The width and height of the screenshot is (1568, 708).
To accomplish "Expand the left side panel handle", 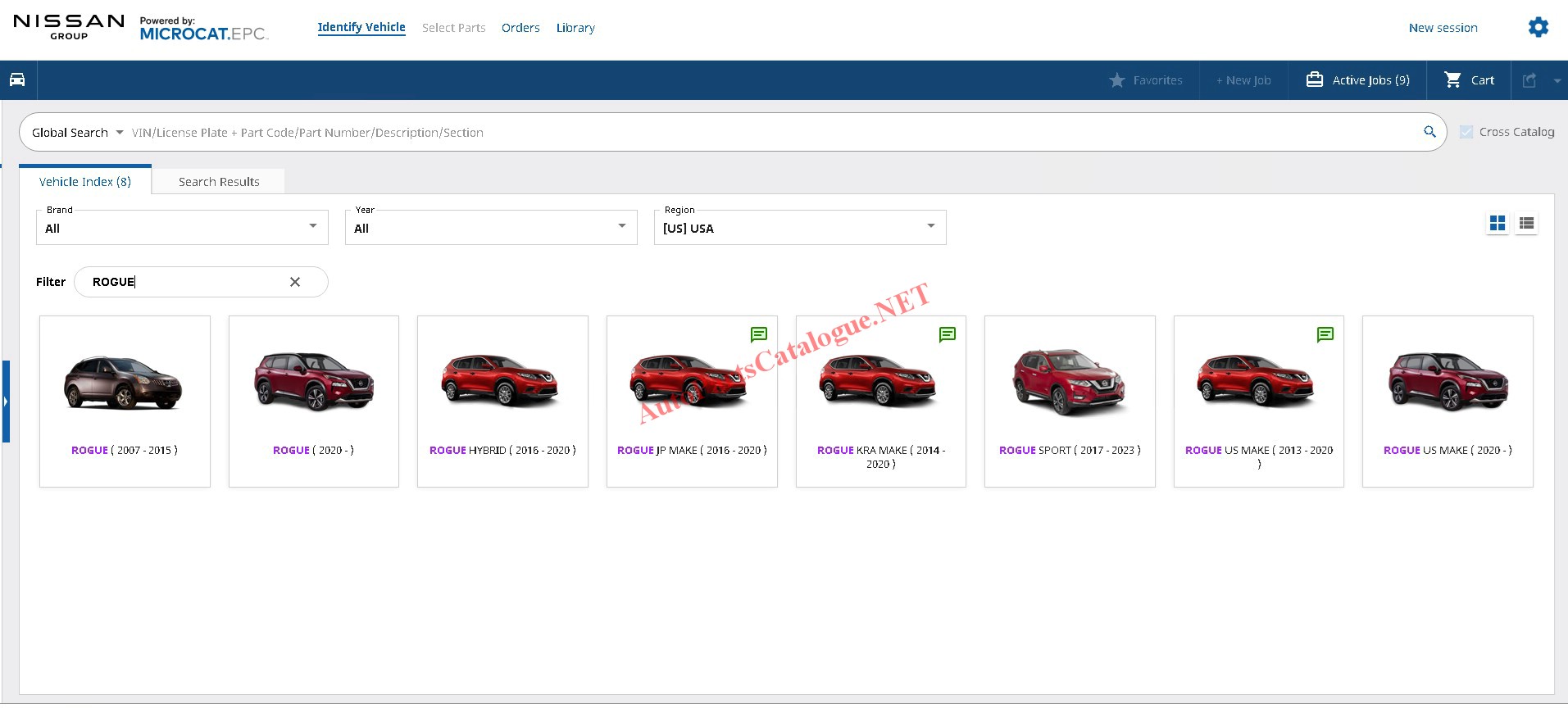I will coord(6,402).
